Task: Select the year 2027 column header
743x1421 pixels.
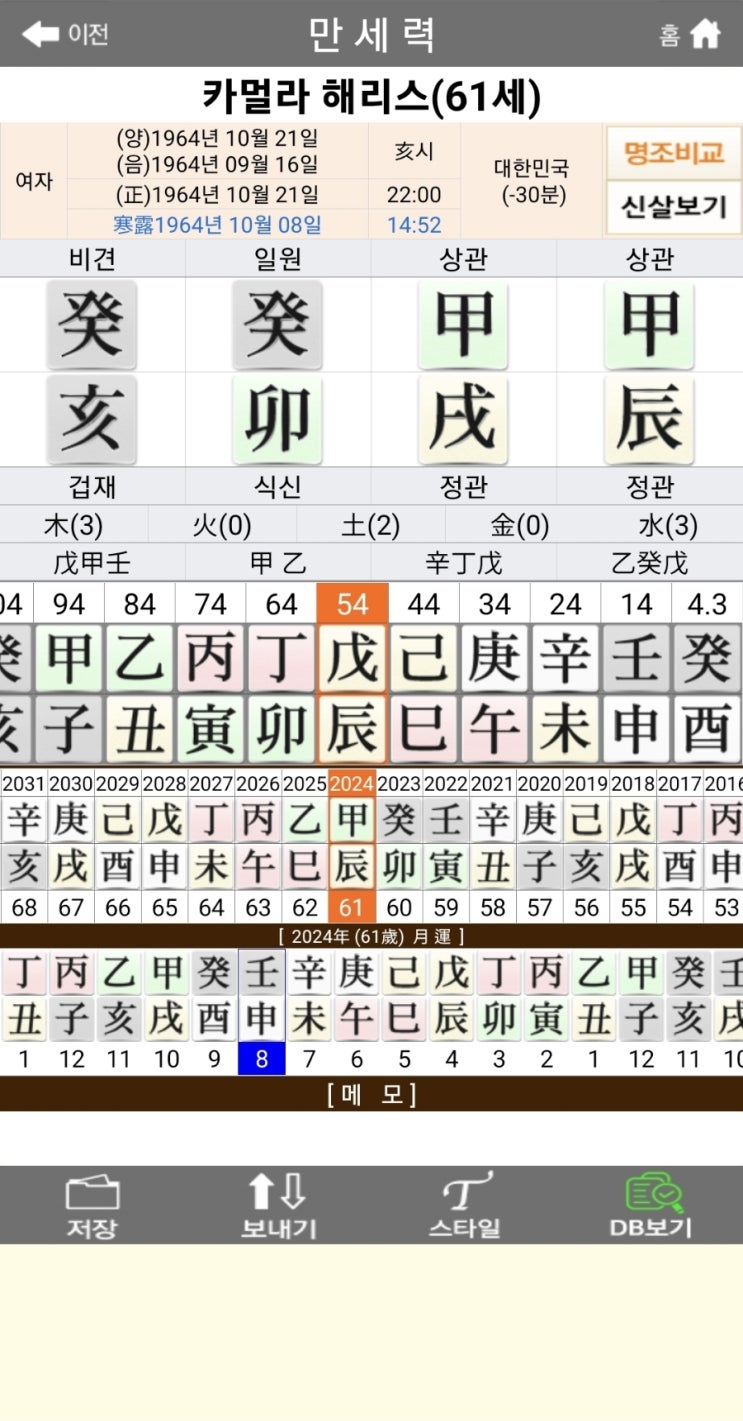Action: [211, 783]
